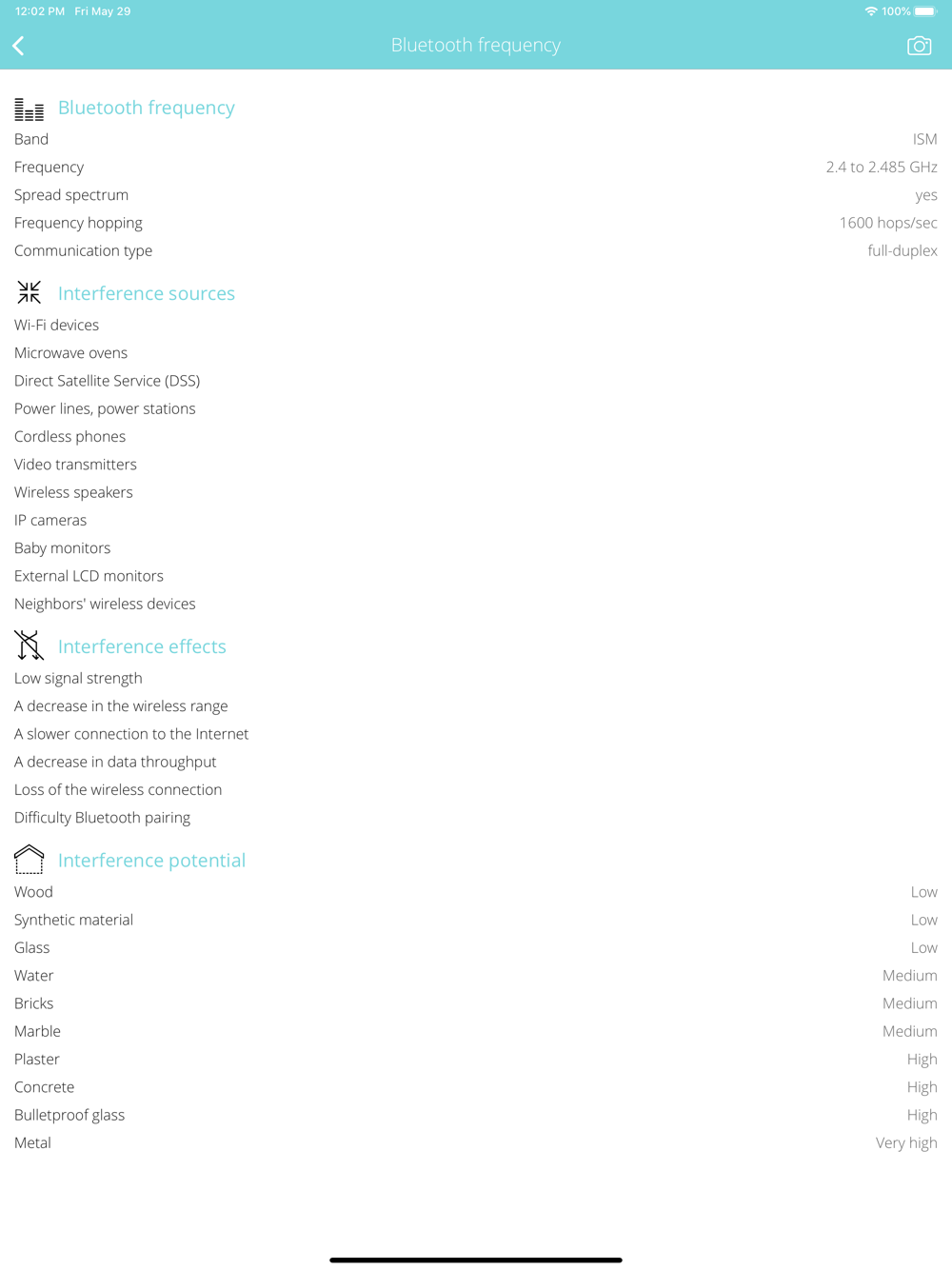Select the Bulletproof glass row
952x1270 pixels.
tap(476, 1115)
